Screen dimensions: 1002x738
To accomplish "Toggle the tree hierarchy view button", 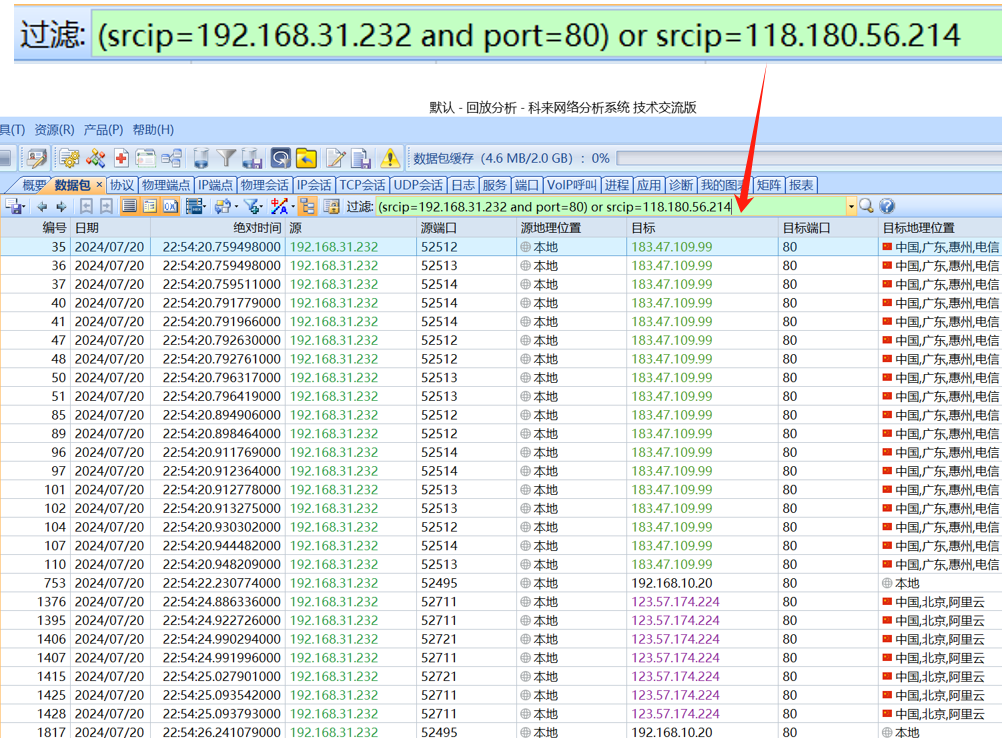I will [x=307, y=207].
